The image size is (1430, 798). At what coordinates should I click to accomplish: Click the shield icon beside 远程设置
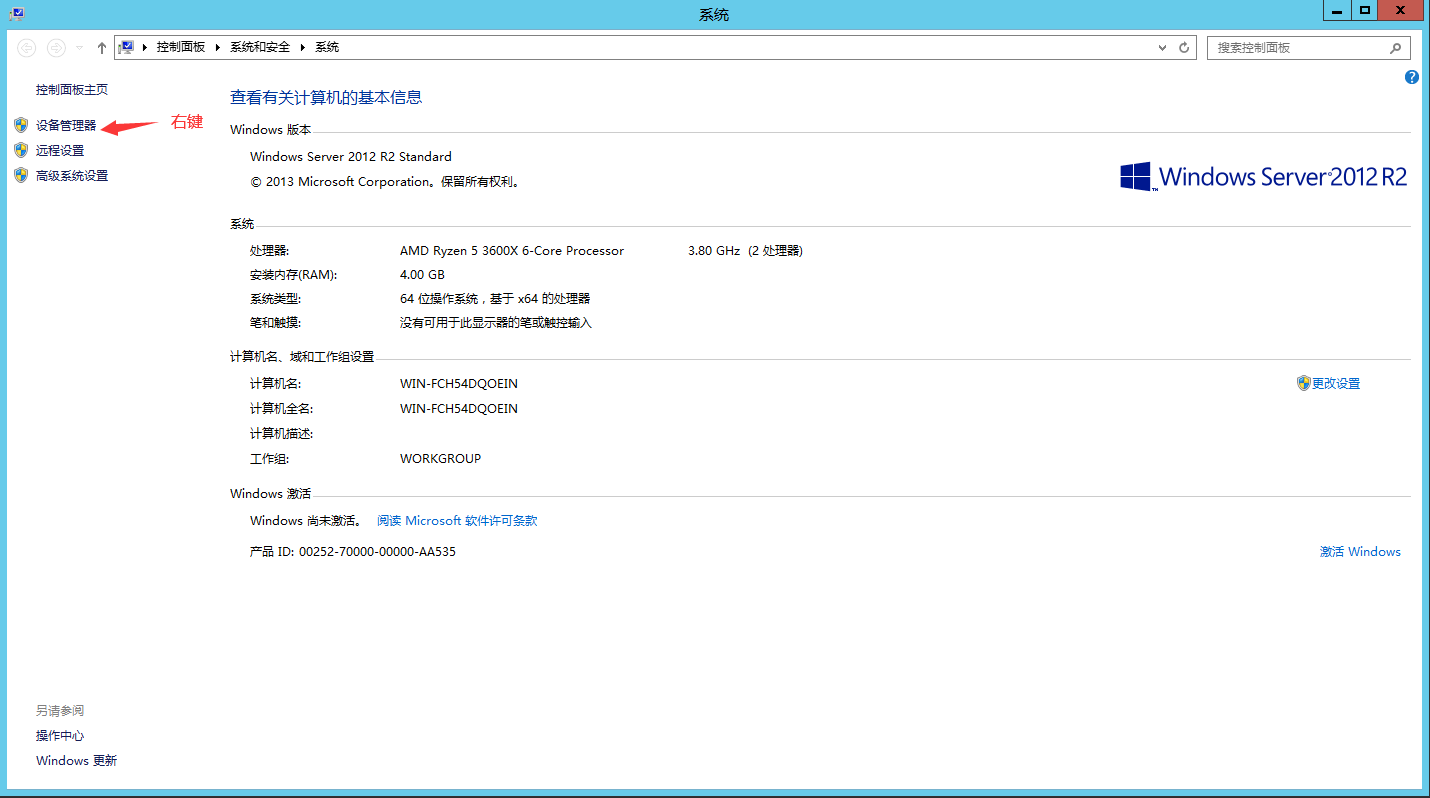pos(21,149)
